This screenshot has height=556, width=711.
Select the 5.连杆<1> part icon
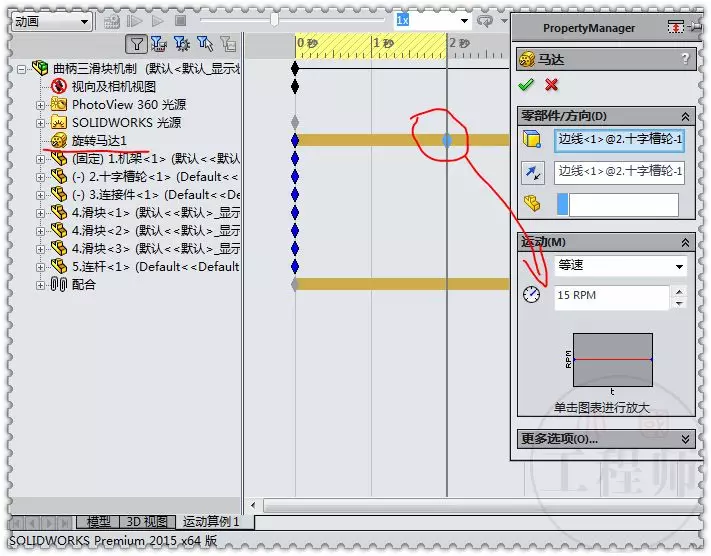tap(59, 266)
